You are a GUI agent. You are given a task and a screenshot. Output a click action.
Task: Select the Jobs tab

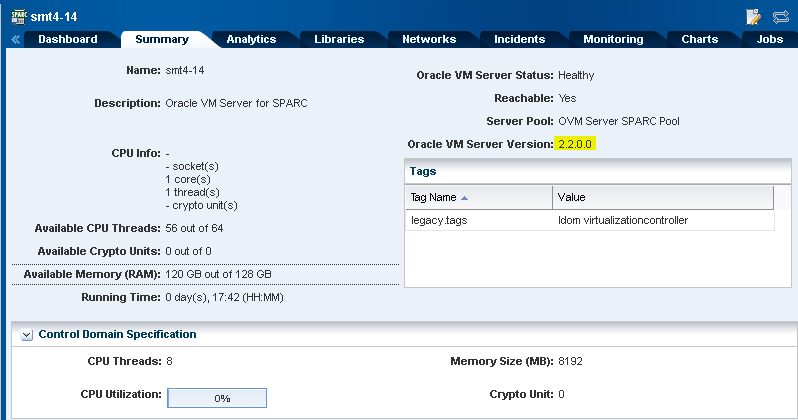point(770,39)
